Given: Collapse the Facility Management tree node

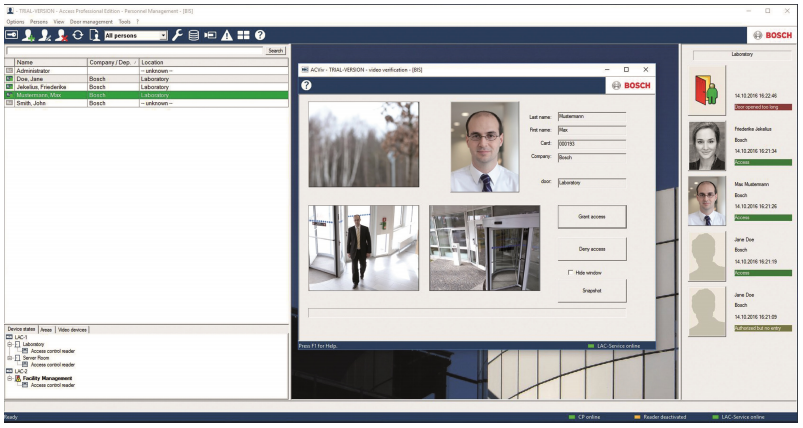Looking at the screenshot, I should (x=10, y=378).
